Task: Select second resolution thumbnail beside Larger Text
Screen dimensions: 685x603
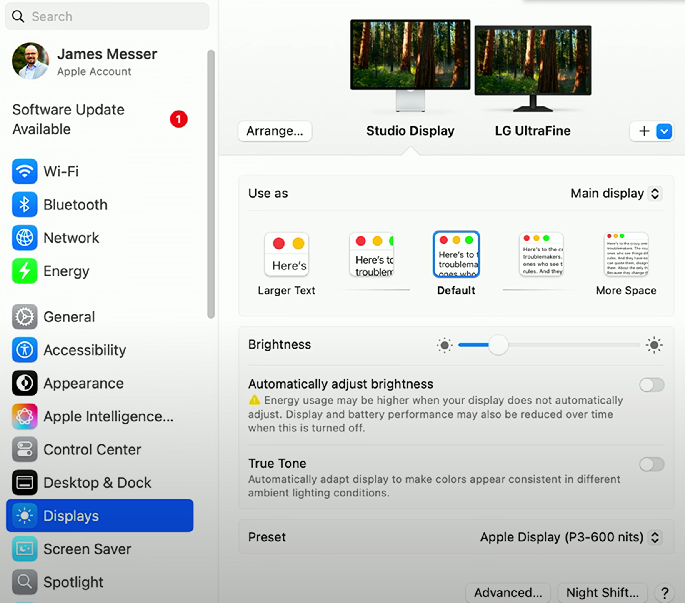Action: 371,255
